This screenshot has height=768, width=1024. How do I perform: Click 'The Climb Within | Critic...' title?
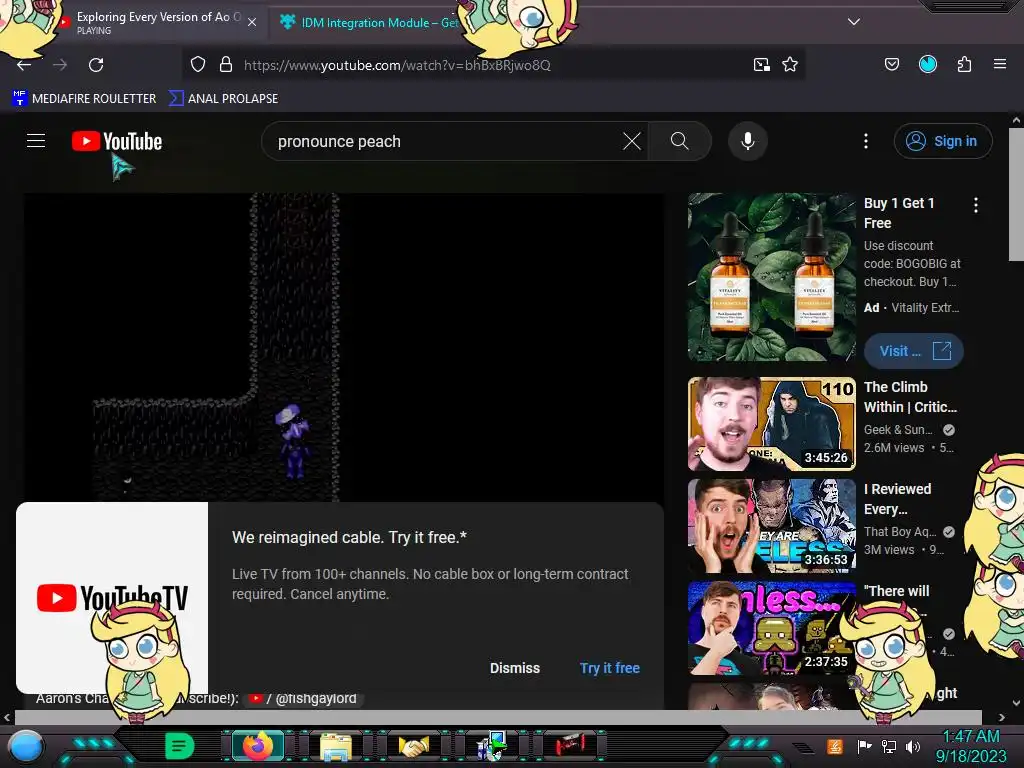pyautogui.click(x=910, y=397)
